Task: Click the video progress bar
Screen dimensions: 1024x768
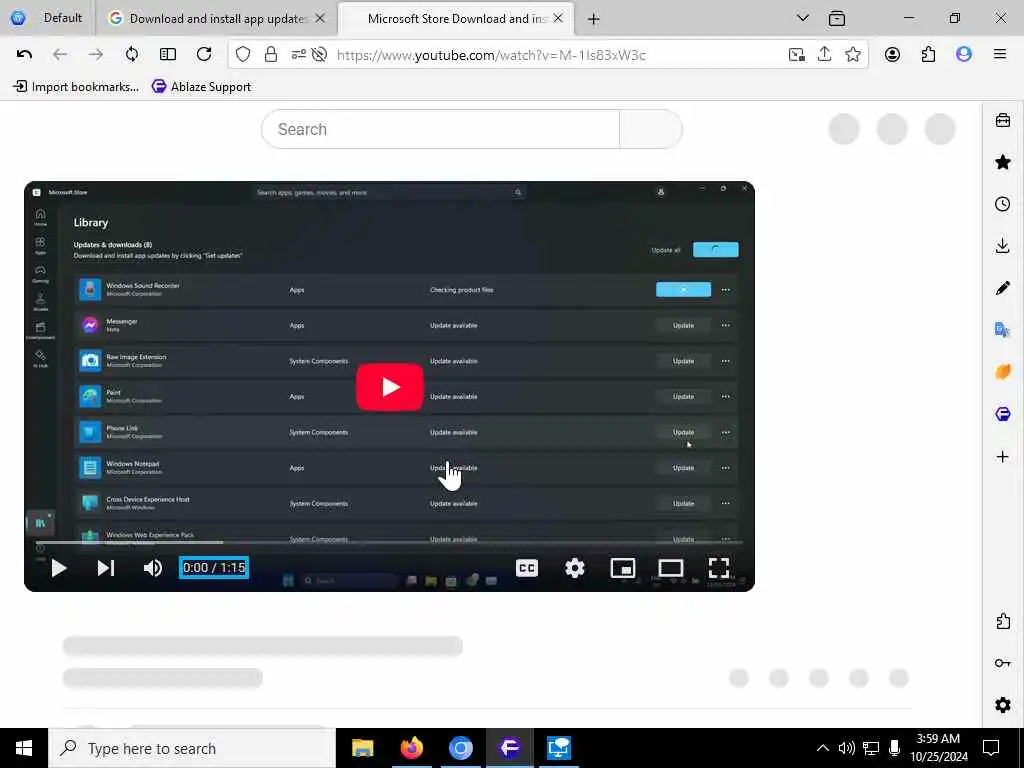Action: point(389,542)
